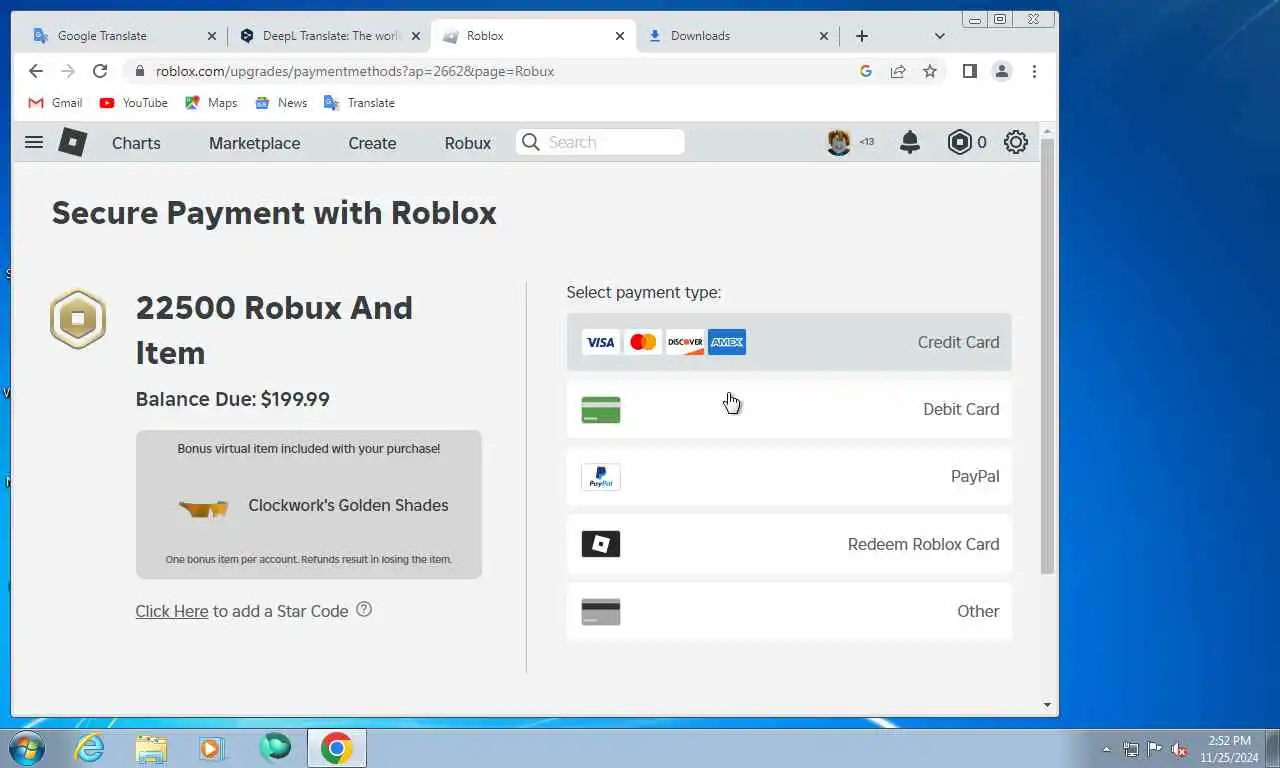Open the Roblox hamburger navigation menu

[34, 142]
